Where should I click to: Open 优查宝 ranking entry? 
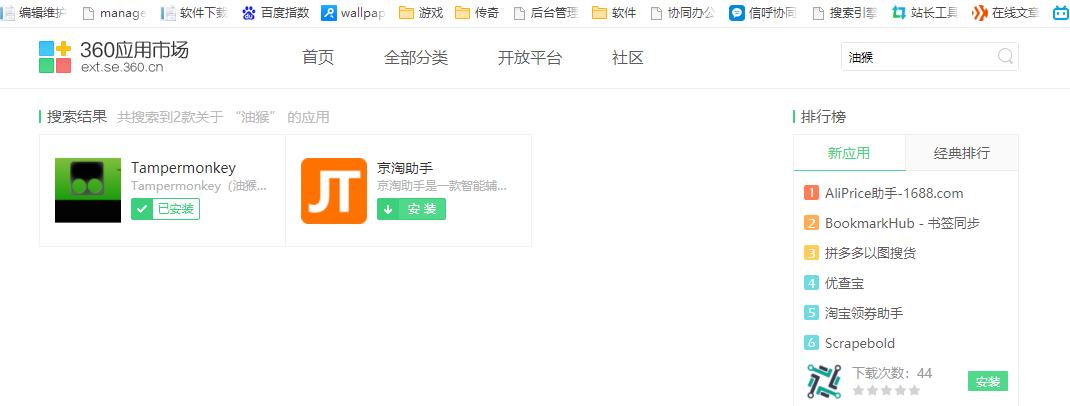pyautogui.click(x=844, y=283)
